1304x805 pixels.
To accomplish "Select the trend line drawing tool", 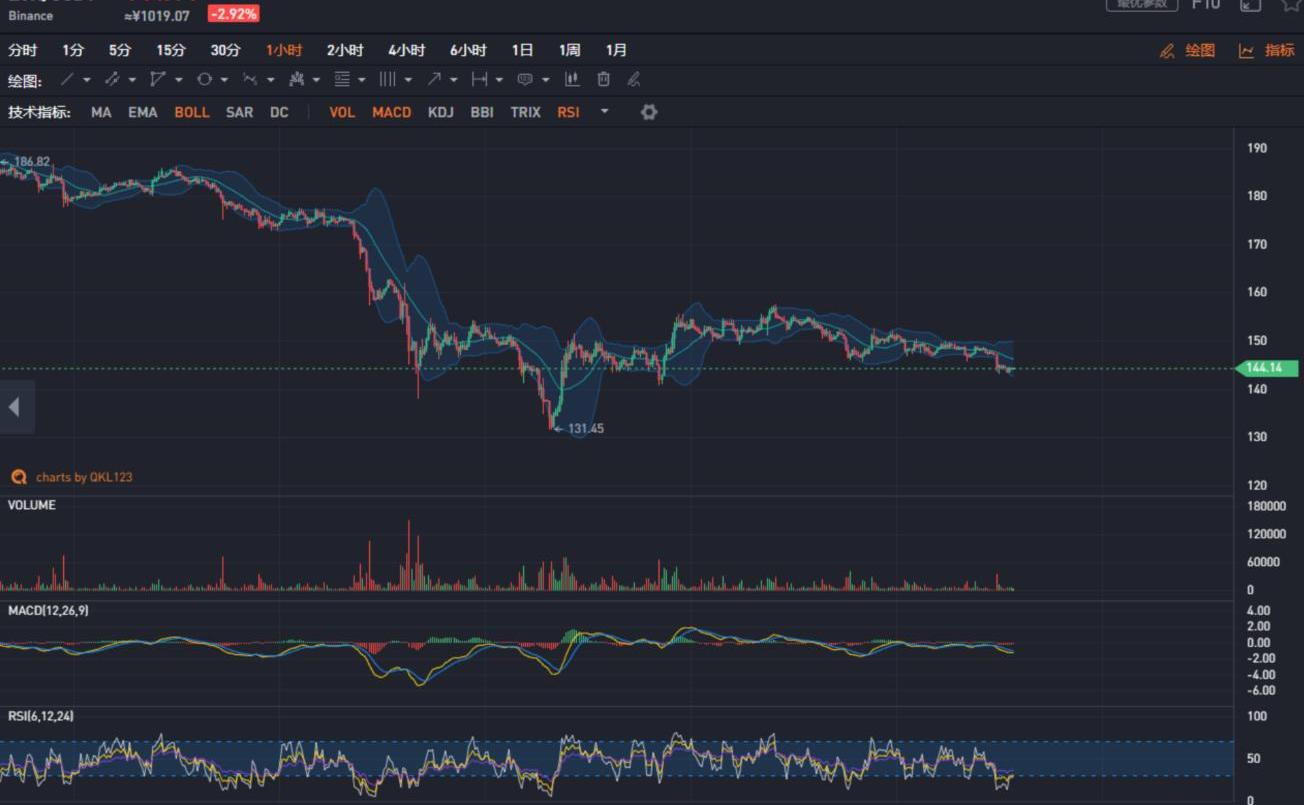I will click(67, 80).
